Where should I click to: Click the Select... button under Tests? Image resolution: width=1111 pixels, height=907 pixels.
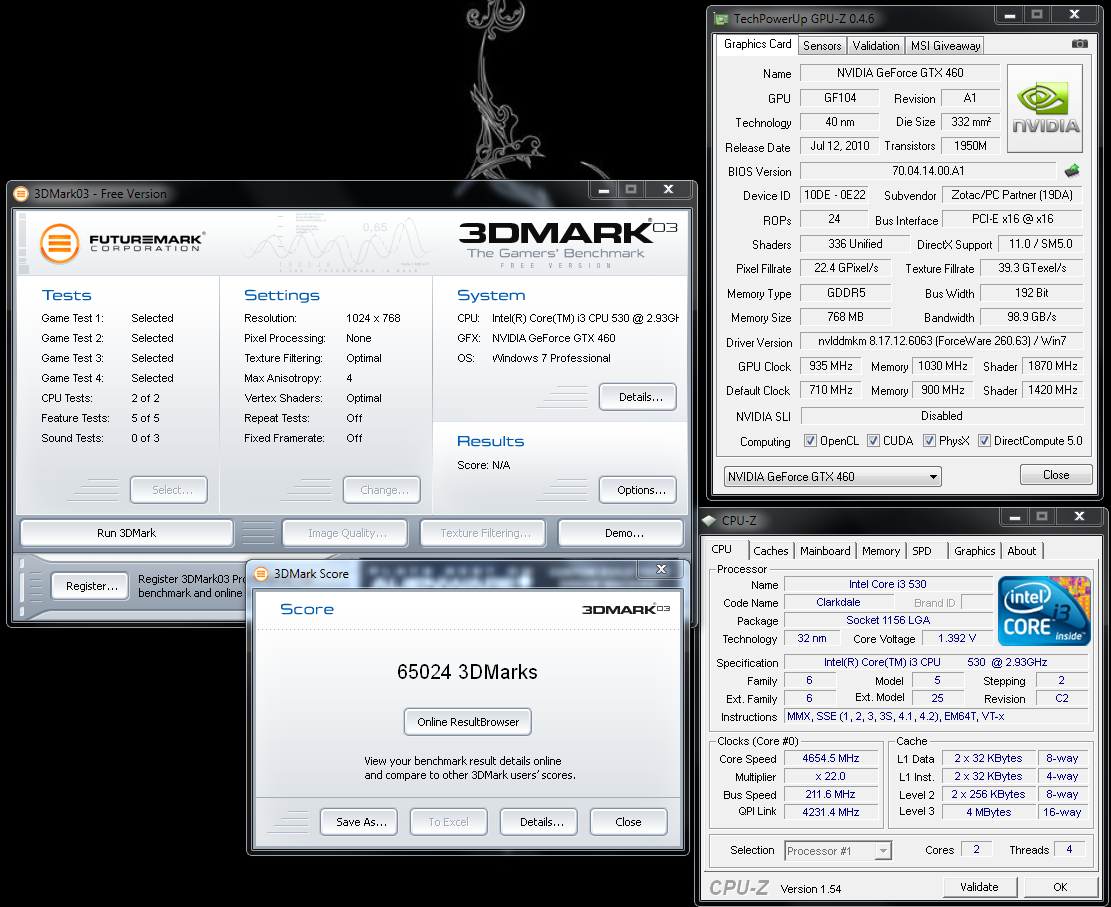pos(169,490)
